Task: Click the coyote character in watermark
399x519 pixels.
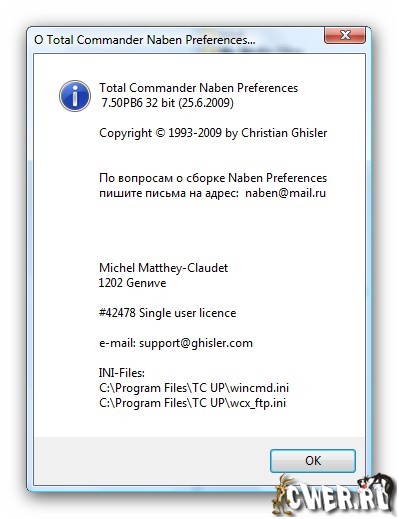Action: pos(284,495)
